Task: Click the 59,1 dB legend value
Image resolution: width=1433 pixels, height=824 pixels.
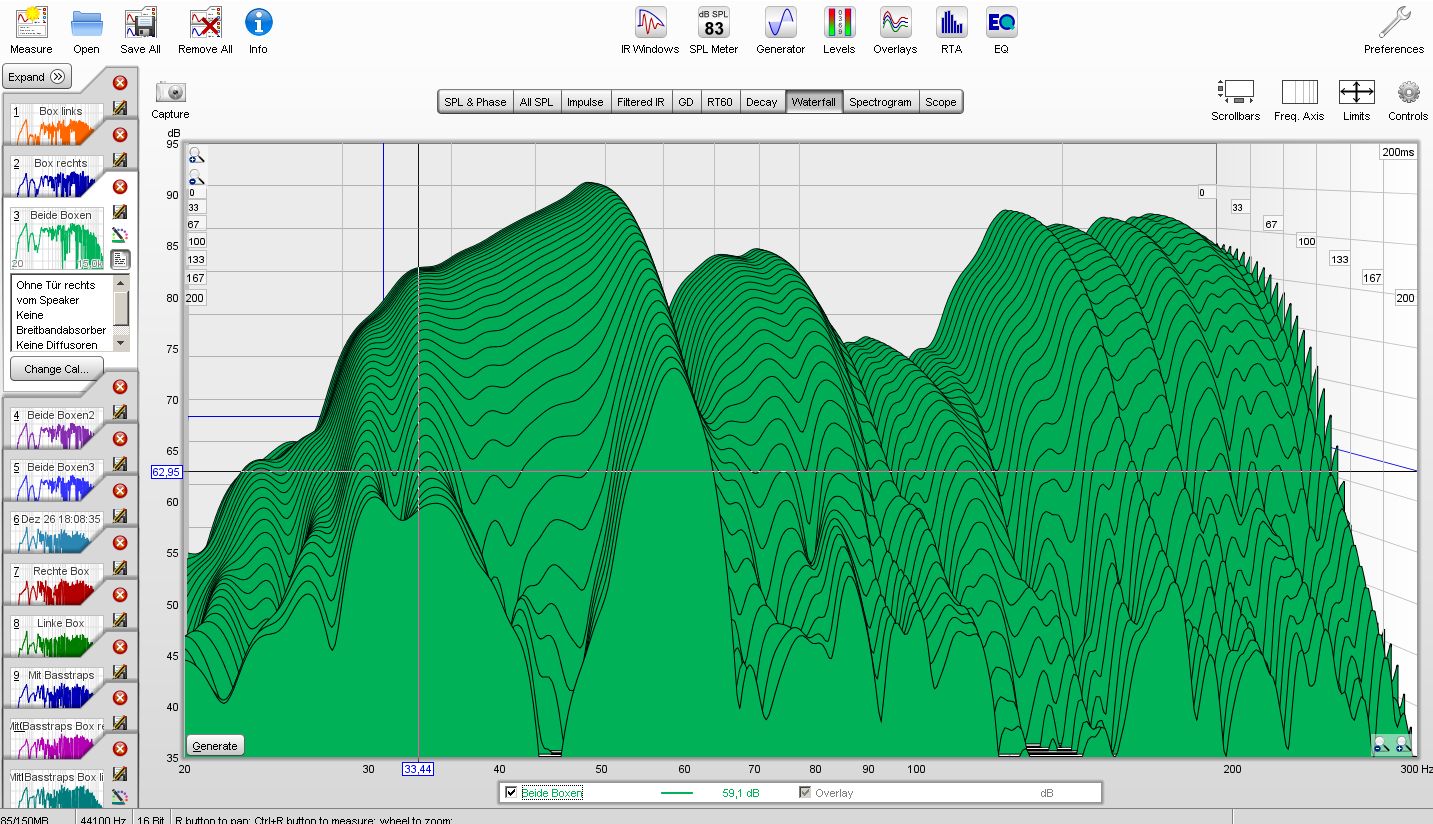Action: click(740, 793)
